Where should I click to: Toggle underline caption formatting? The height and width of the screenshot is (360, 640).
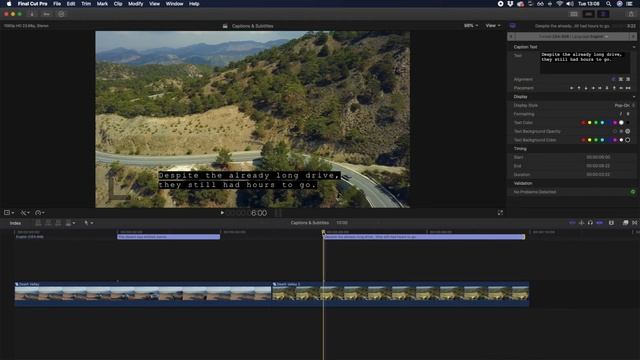coord(628,114)
